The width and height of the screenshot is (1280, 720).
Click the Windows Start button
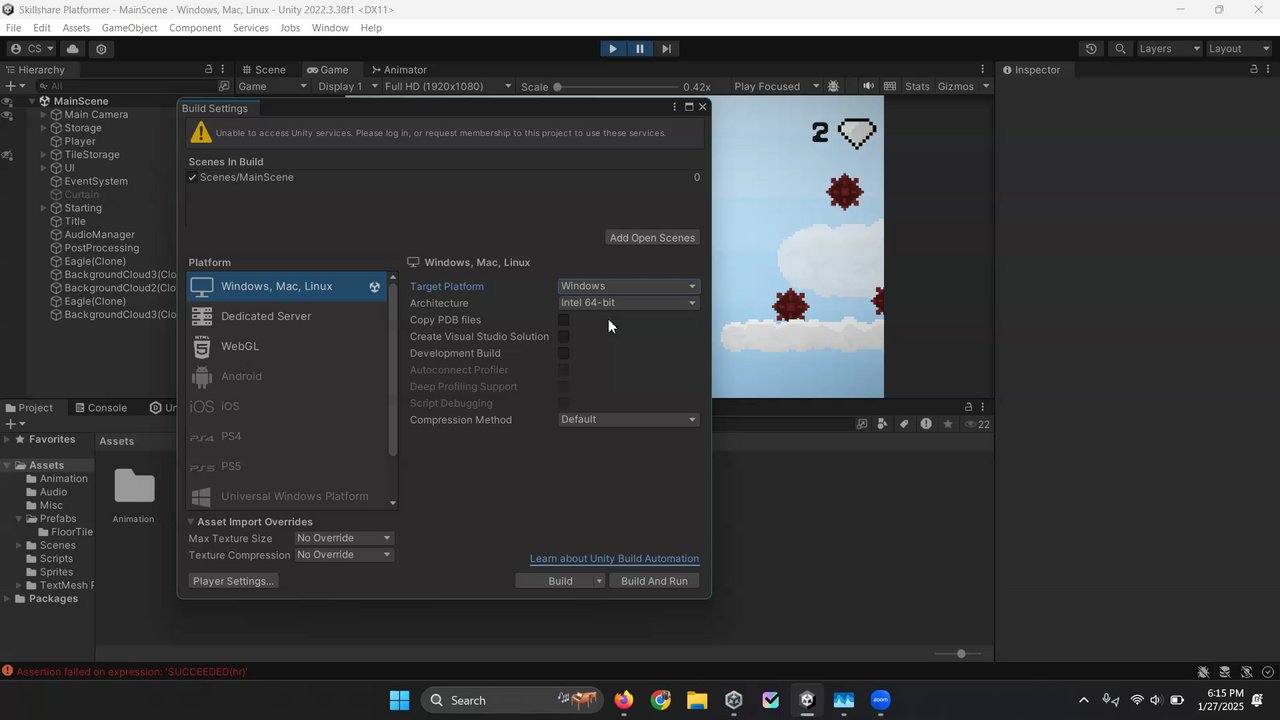pyautogui.click(x=399, y=700)
